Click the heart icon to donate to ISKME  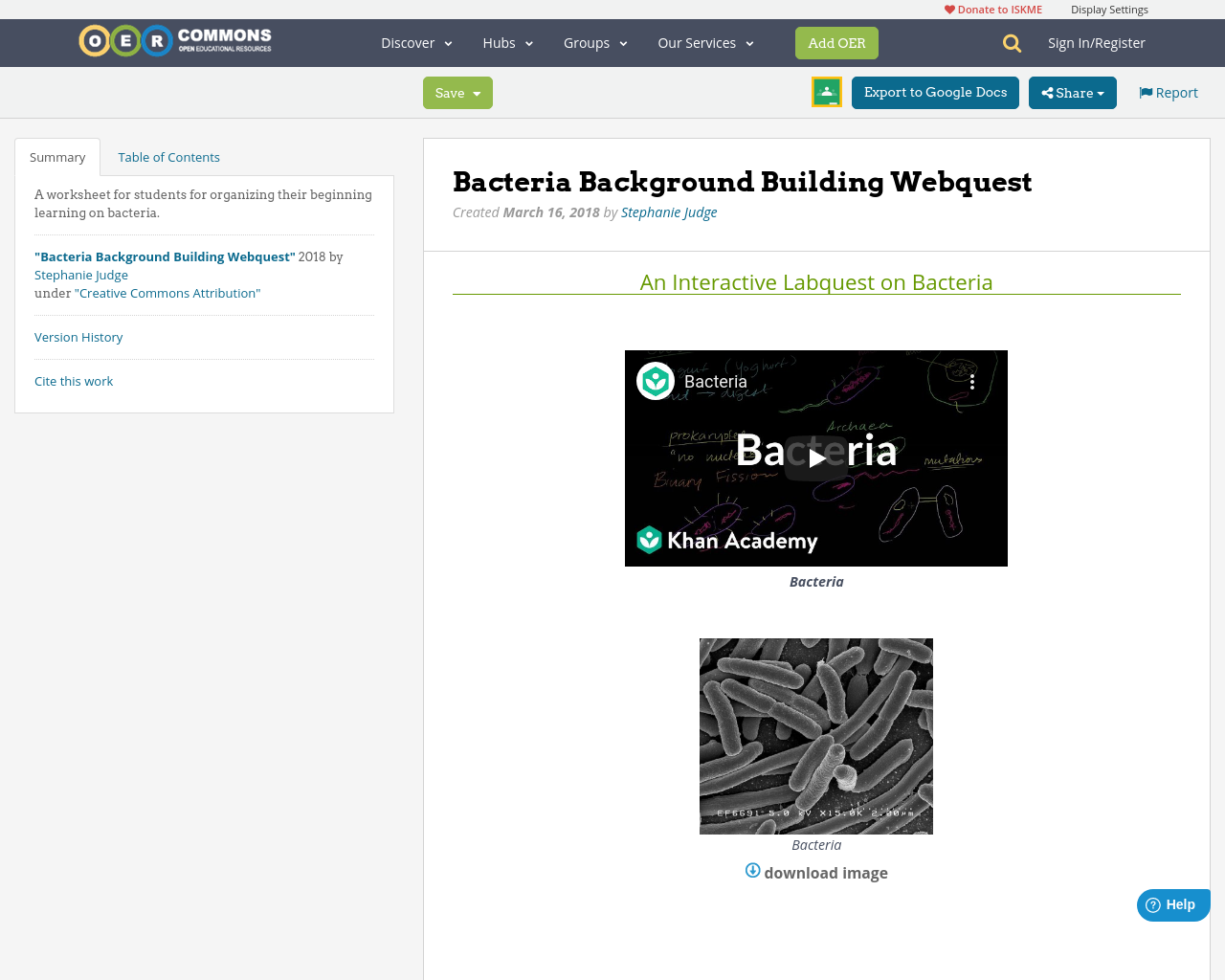point(949,8)
